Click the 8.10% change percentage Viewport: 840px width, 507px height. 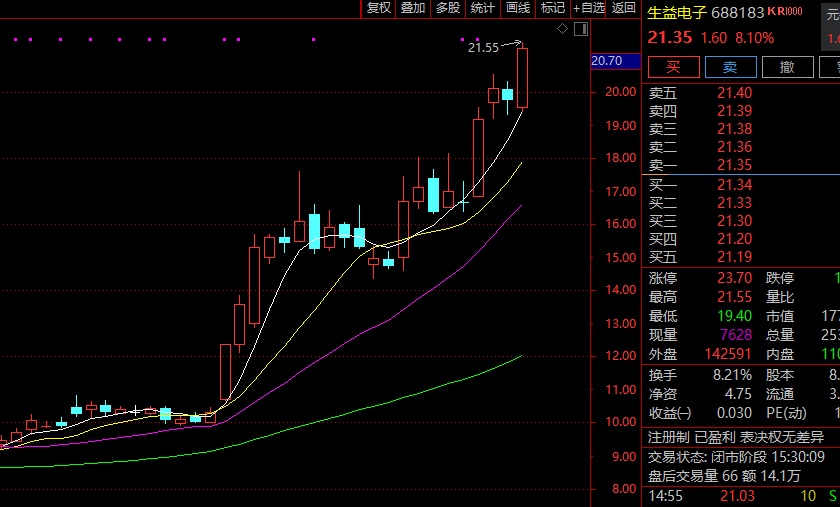tap(754, 38)
